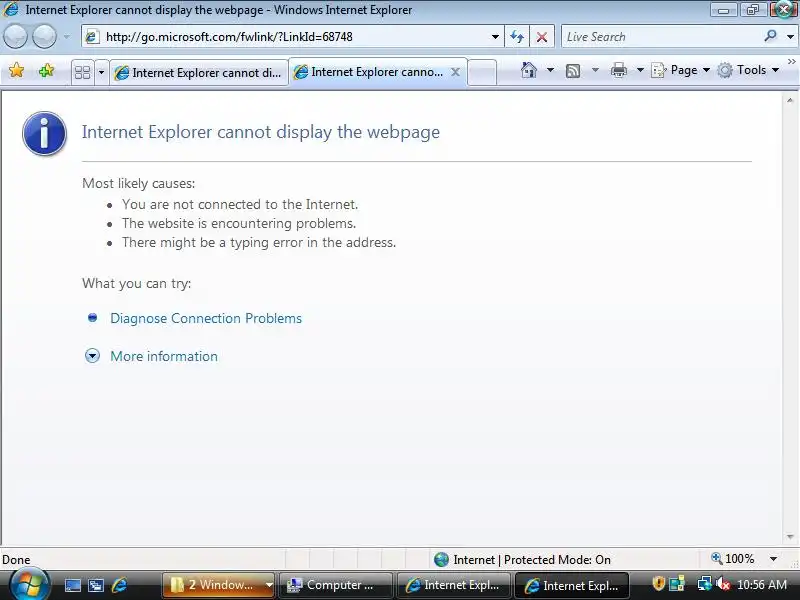Close the active tab with its X
This screenshot has width=800, height=600.
(x=456, y=72)
